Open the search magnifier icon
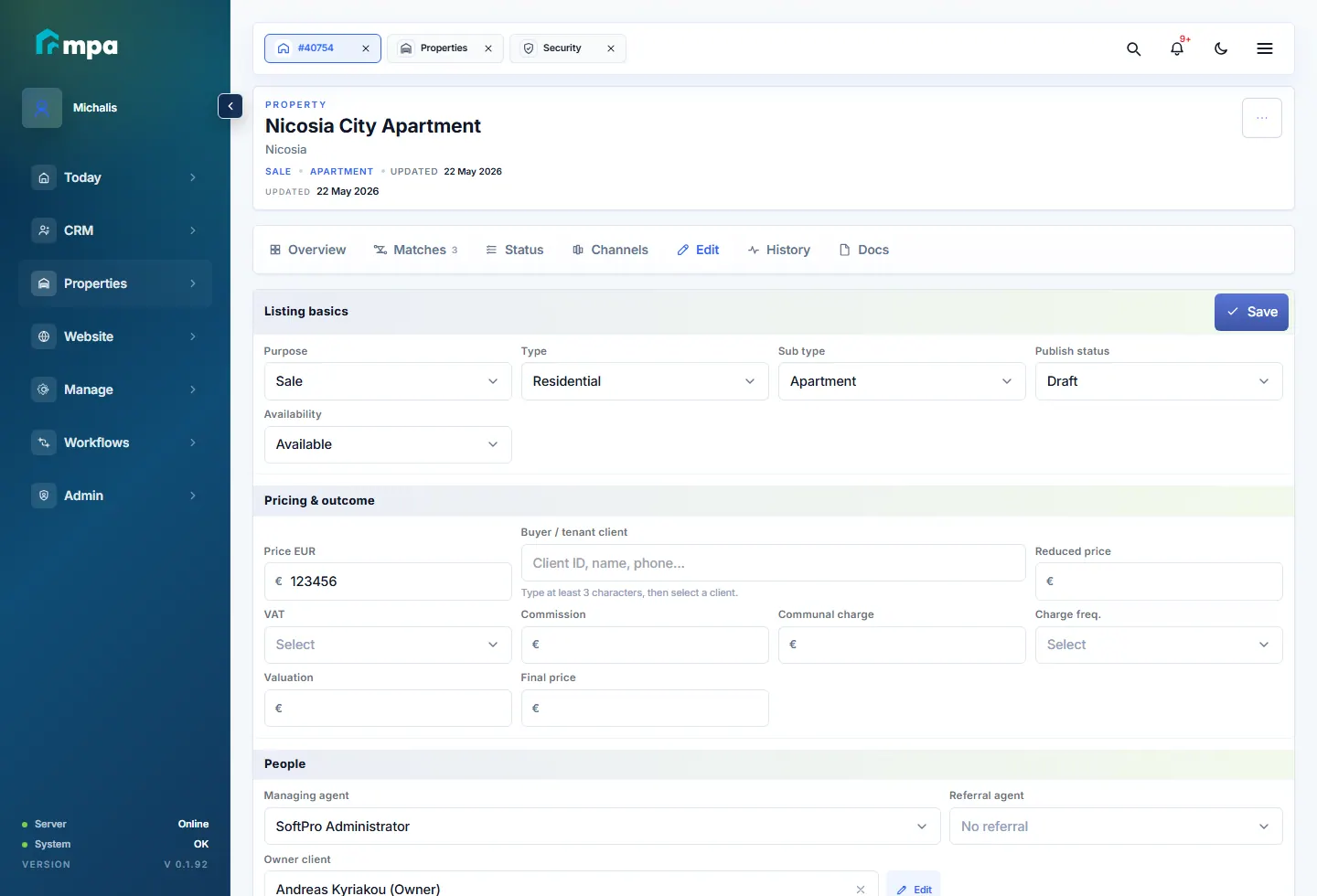The width and height of the screenshot is (1317, 896). click(1133, 48)
